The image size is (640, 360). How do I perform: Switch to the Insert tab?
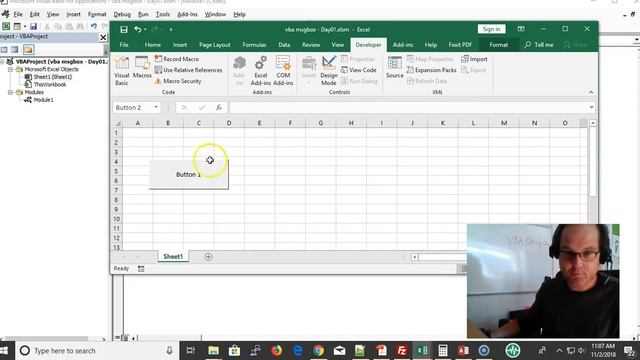pos(180,44)
